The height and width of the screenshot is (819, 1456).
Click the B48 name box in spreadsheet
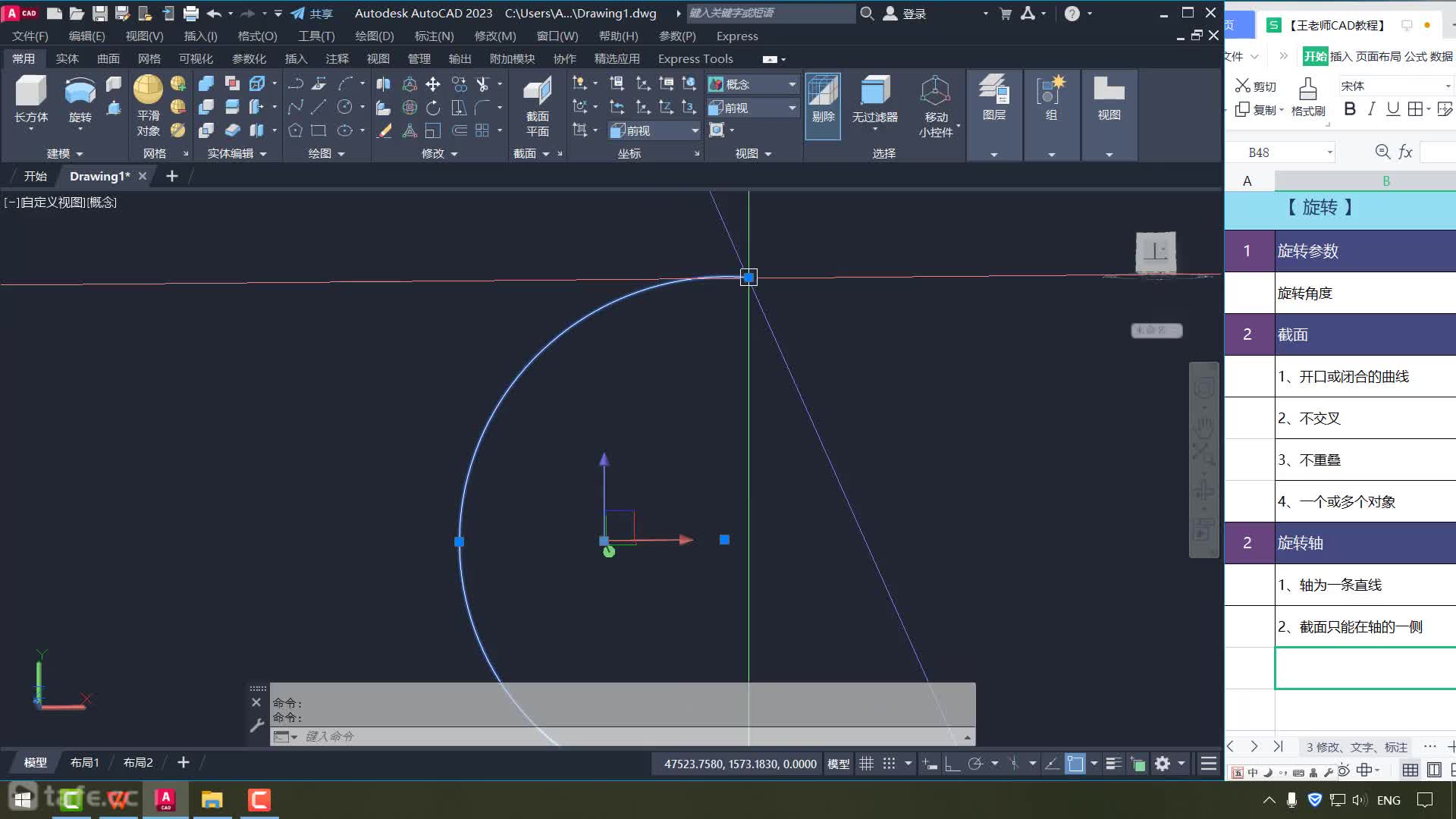(x=1279, y=152)
